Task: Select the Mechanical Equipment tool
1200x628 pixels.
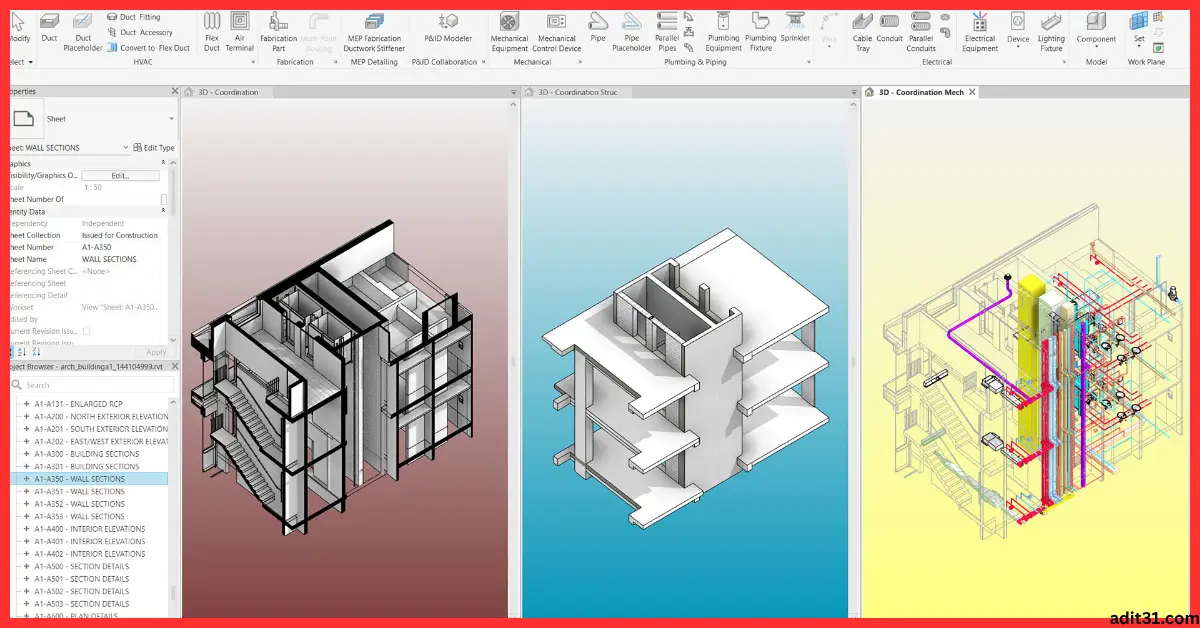Action: point(509,30)
